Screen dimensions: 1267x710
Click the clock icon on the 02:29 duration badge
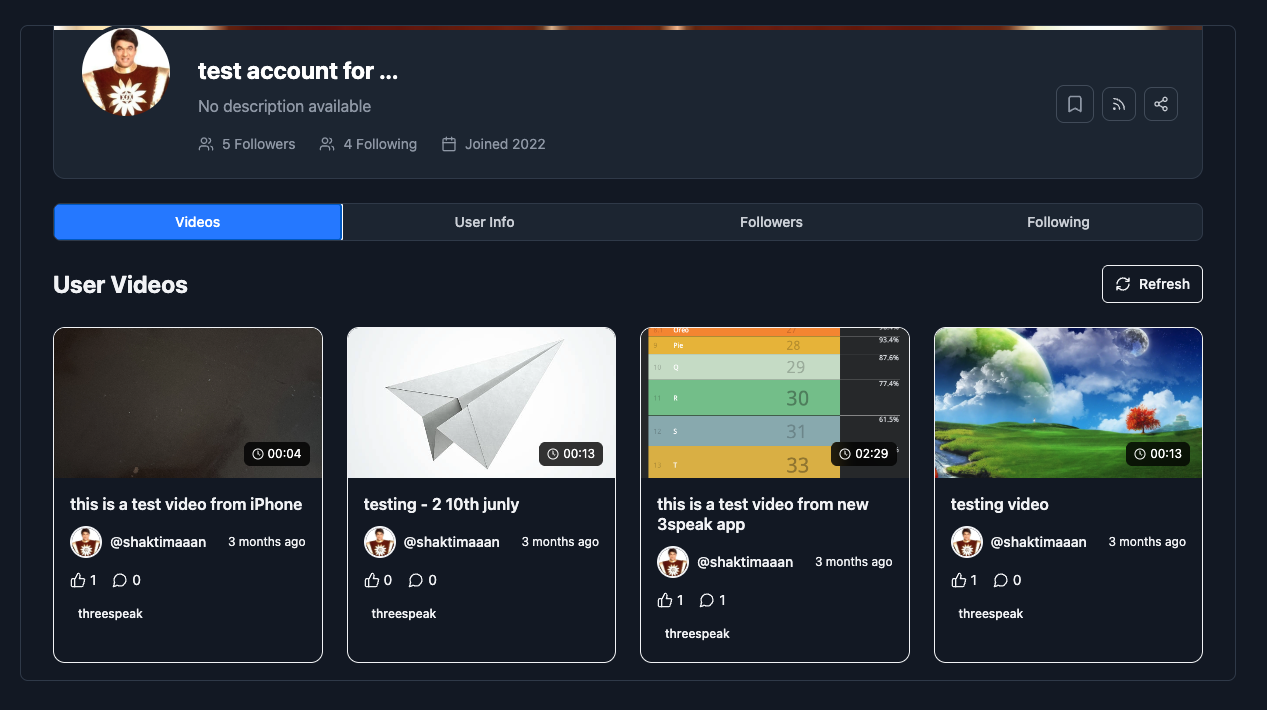[x=846, y=453]
